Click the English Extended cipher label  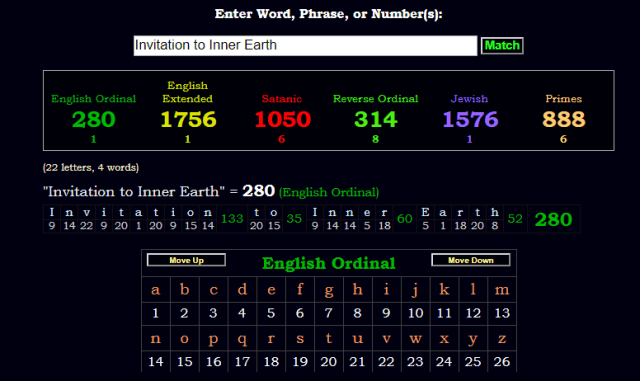[x=188, y=92]
